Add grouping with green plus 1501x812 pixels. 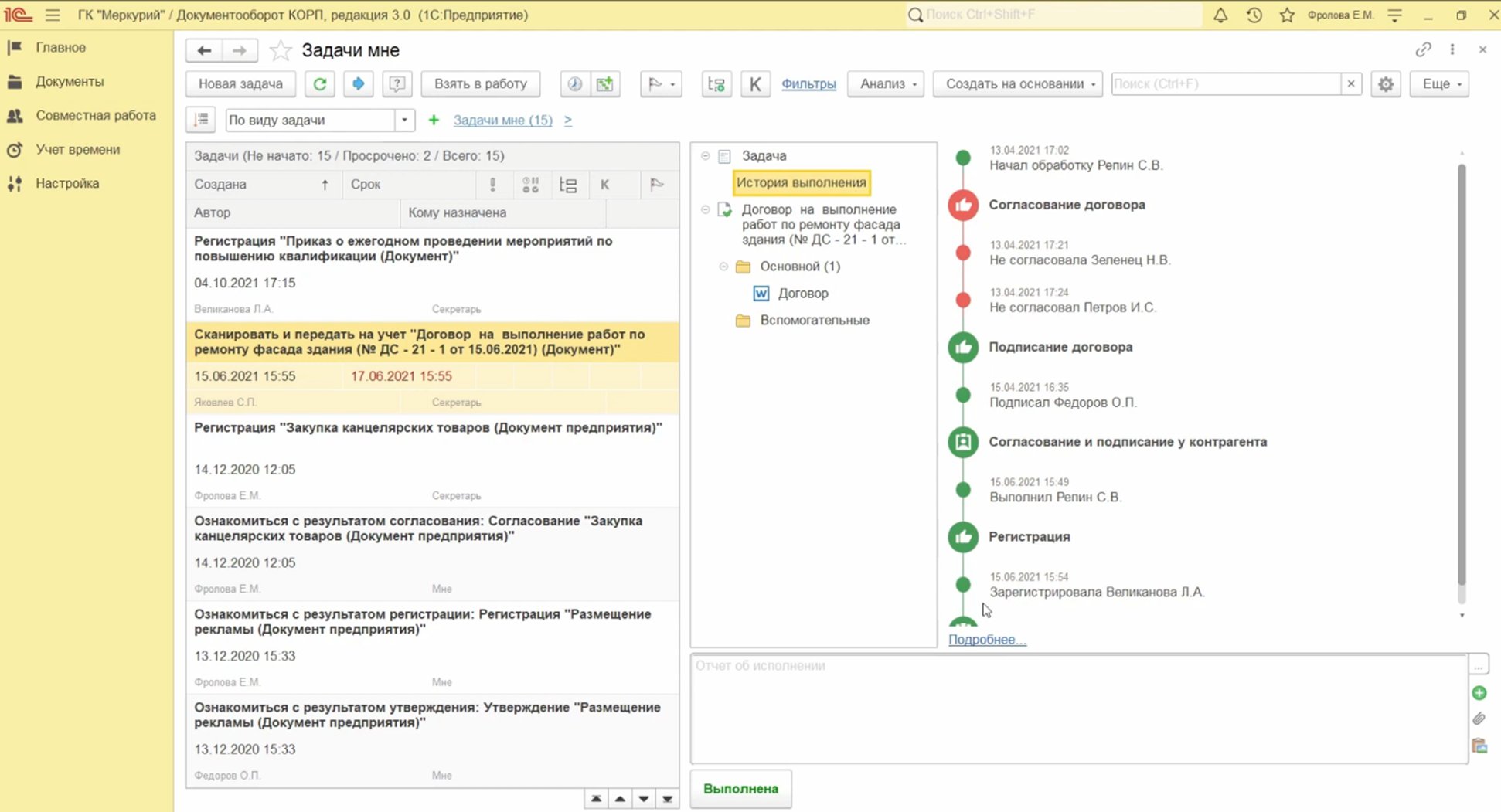434,120
